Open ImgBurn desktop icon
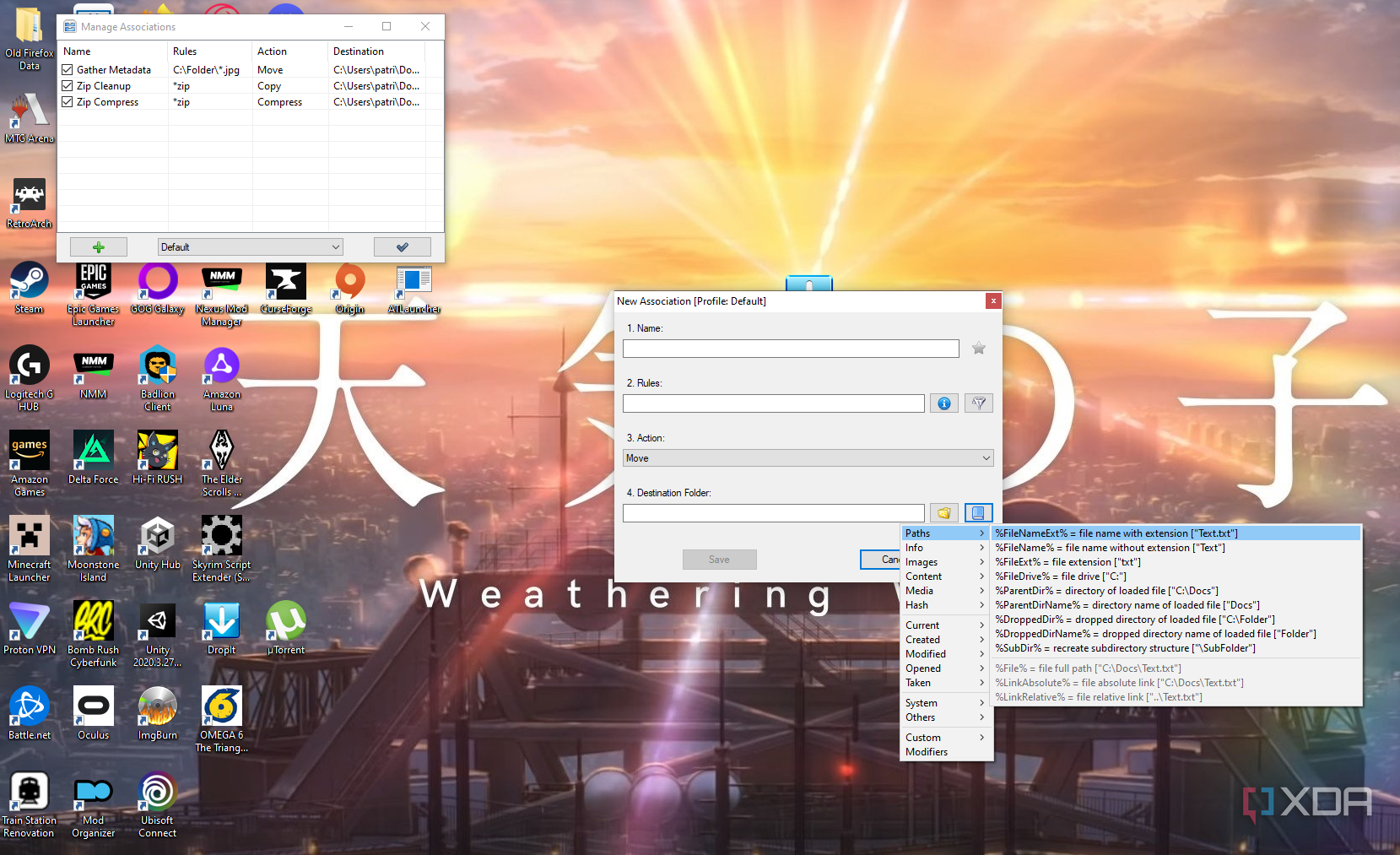Viewport: 1400px width, 855px height. point(158,713)
